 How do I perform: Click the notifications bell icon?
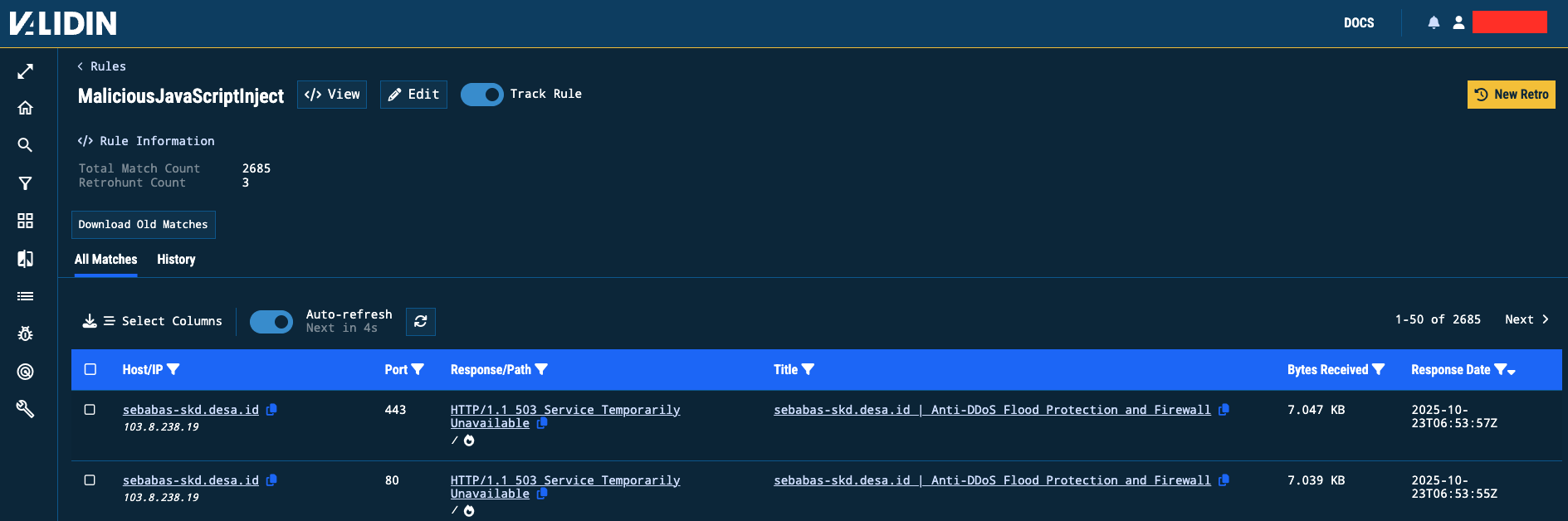(1434, 23)
